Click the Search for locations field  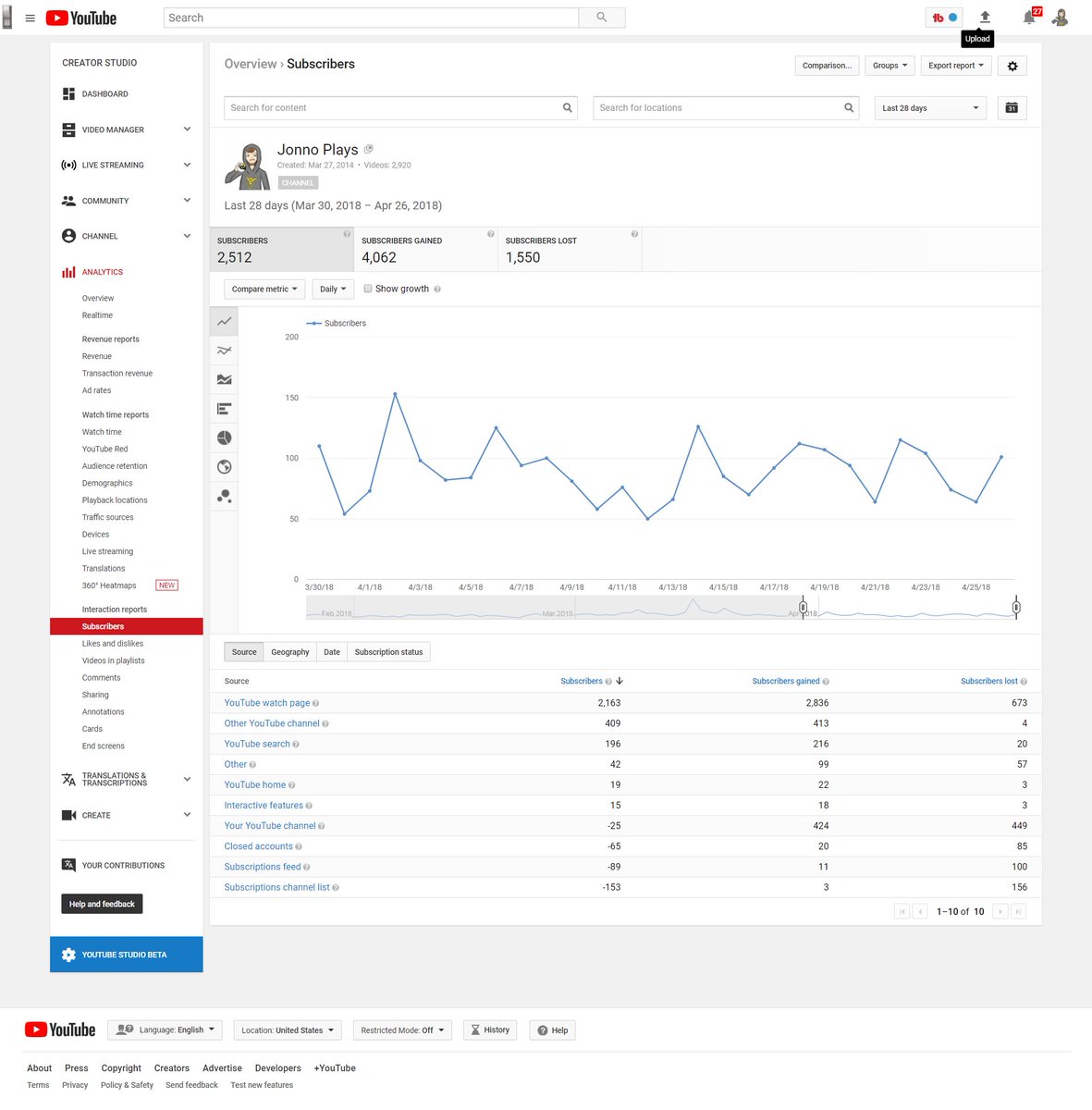click(x=726, y=108)
